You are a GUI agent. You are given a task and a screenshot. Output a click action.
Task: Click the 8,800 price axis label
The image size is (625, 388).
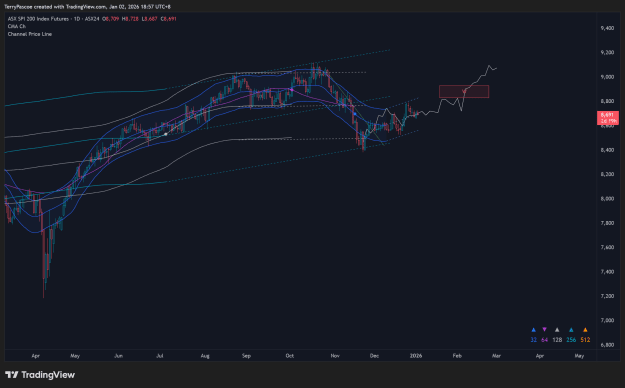point(607,101)
